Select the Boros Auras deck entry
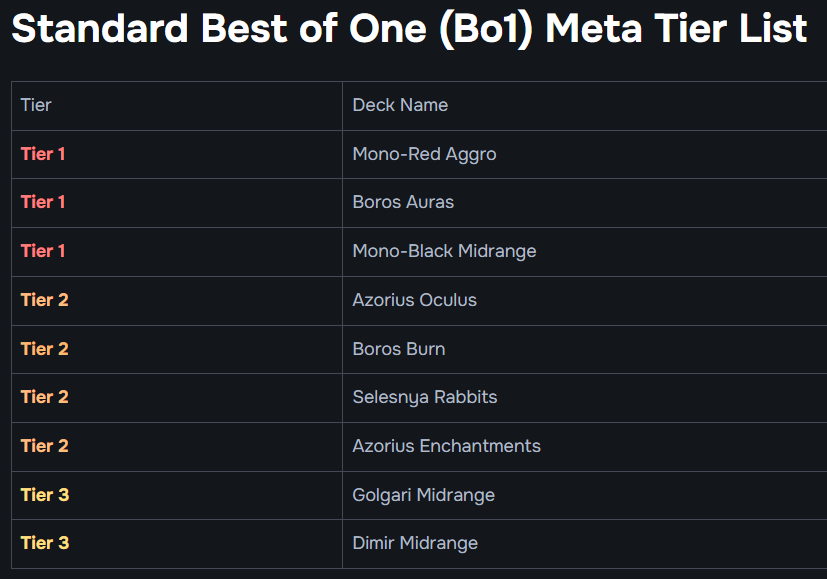 coord(403,202)
